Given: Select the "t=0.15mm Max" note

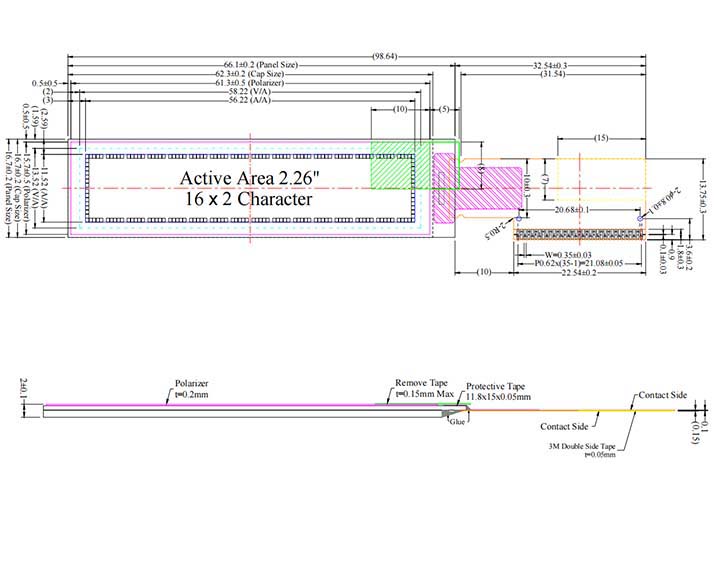Looking at the screenshot, I should [x=425, y=394].
